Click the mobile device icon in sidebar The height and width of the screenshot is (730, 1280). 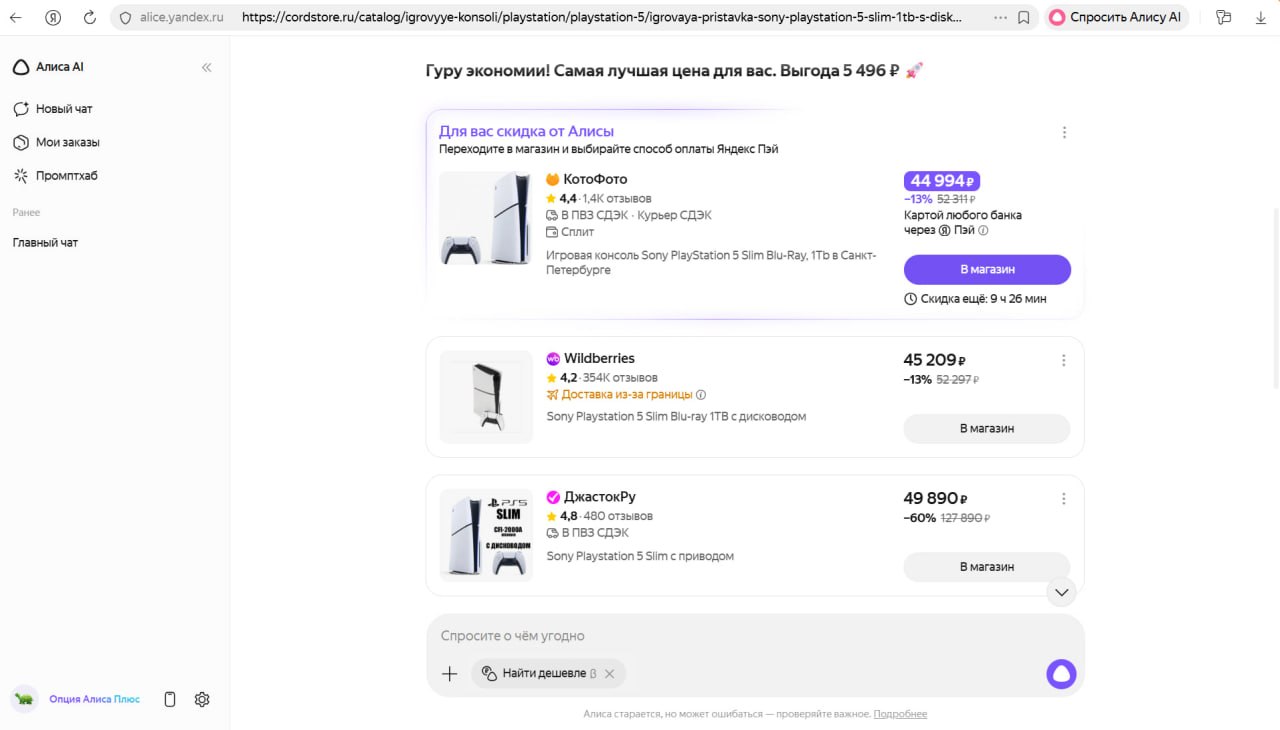tap(170, 699)
